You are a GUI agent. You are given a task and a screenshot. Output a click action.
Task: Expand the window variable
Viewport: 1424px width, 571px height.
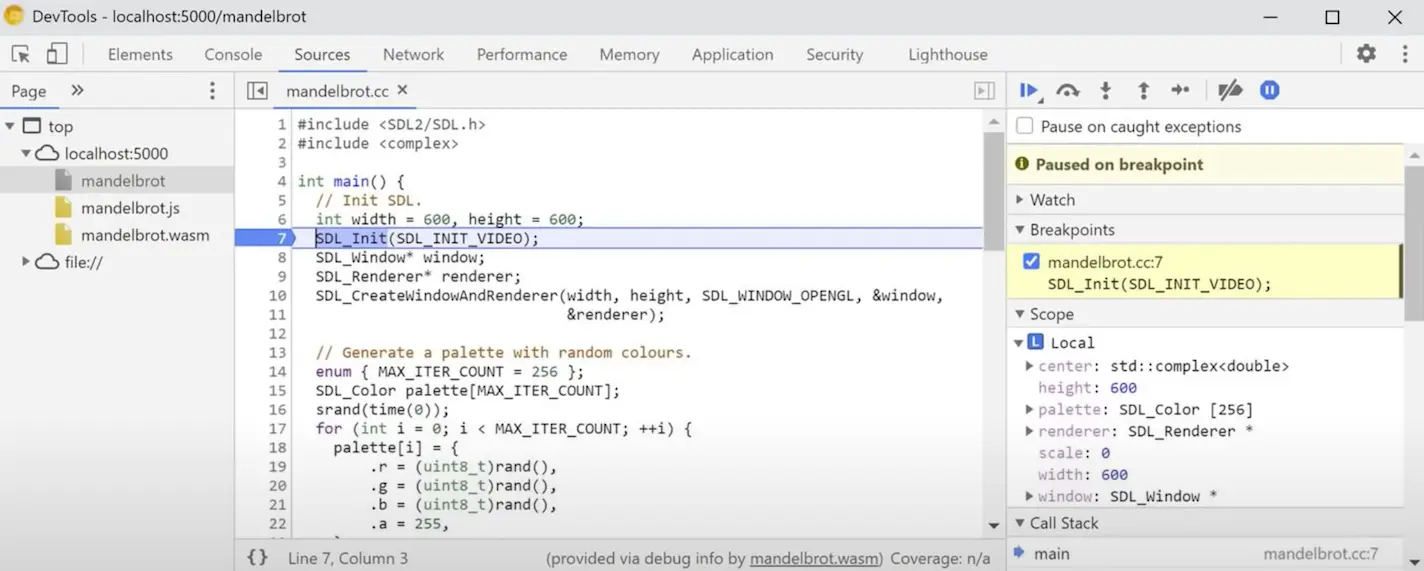coord(1030,496)
